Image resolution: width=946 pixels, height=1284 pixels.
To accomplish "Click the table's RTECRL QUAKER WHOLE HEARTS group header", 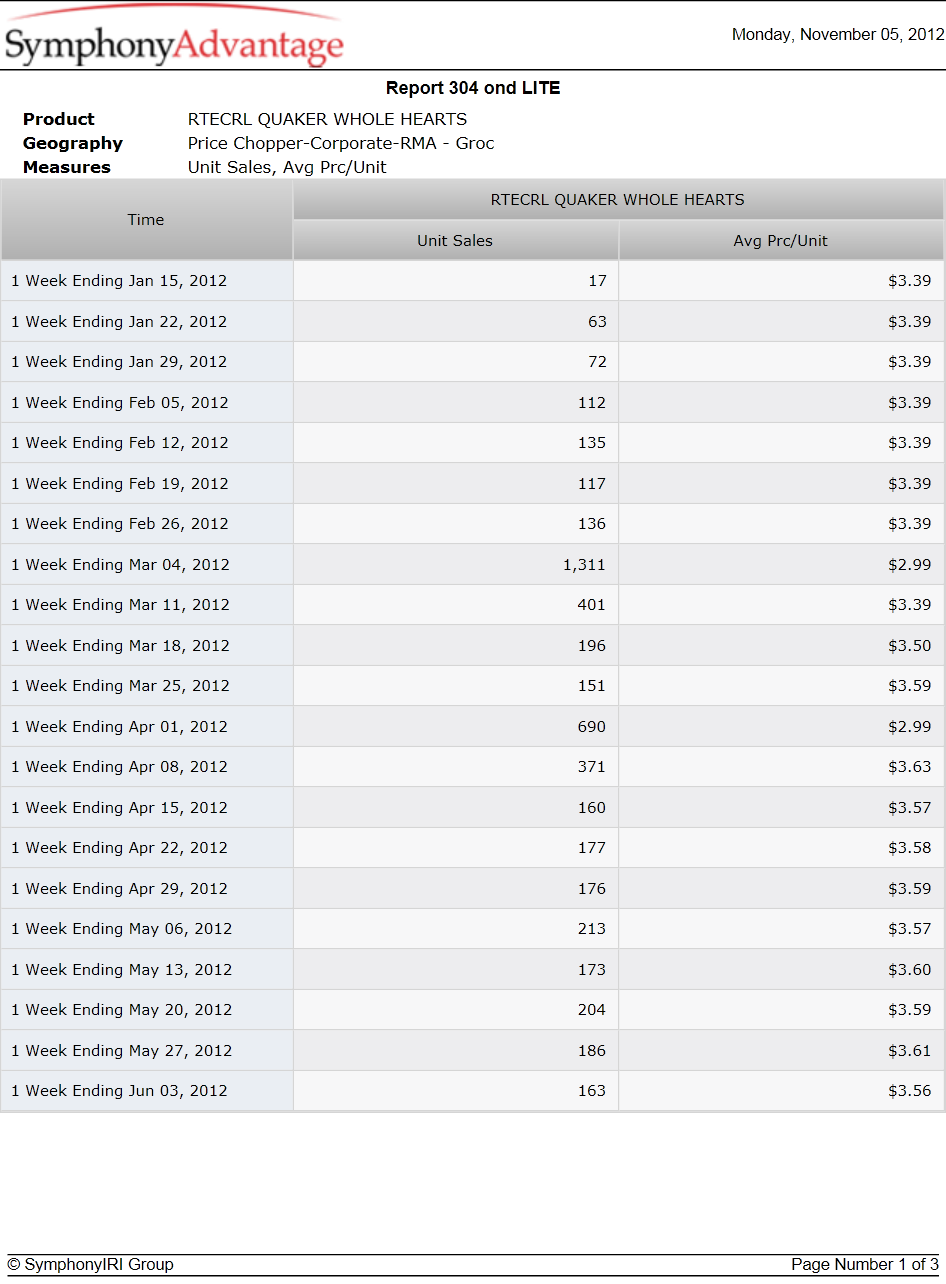I will (618, 200).
